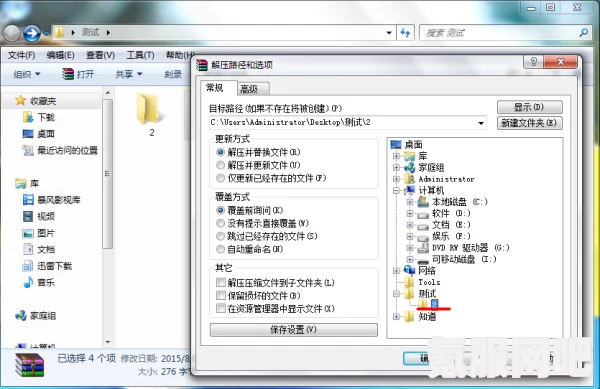Expand 网络 tree node

396,271
